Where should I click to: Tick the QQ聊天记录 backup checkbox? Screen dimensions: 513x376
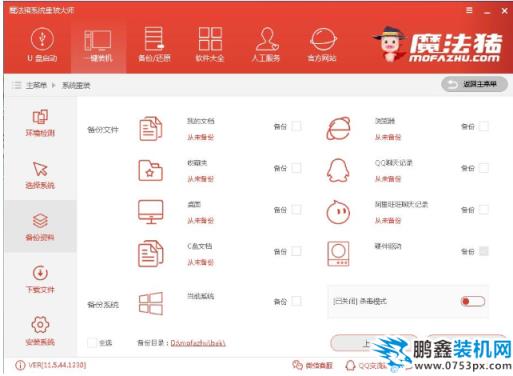tap(484, 168)
